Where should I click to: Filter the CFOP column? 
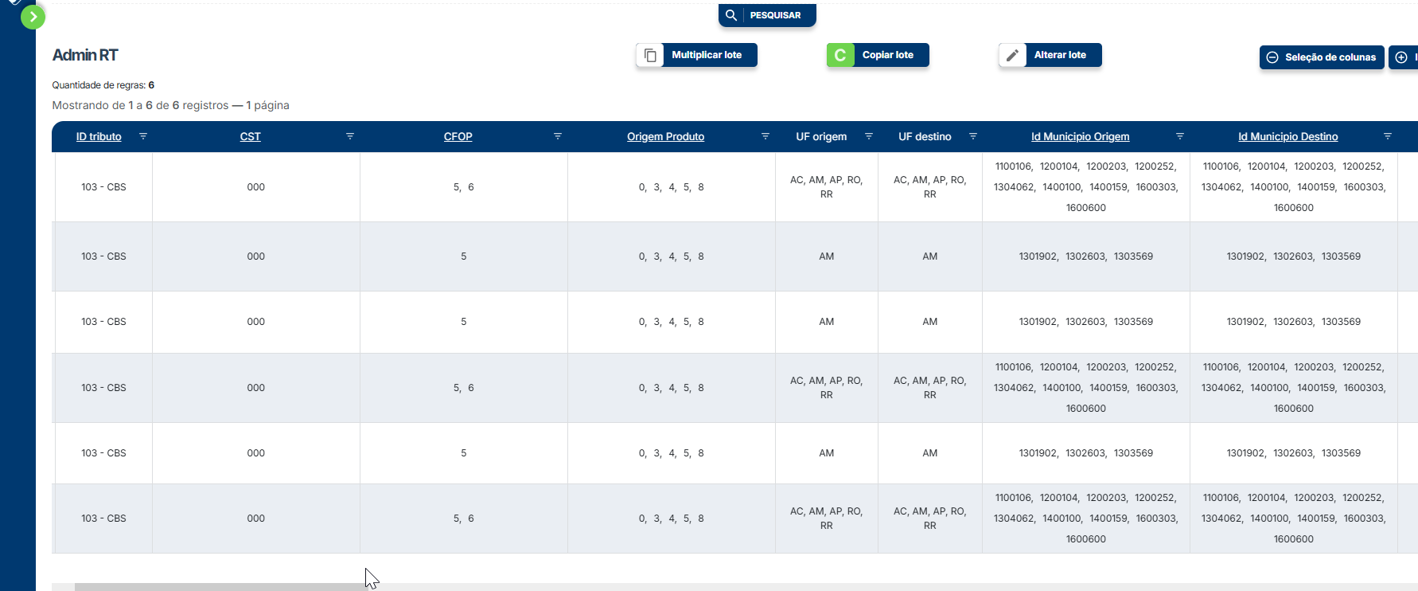click(558, 136)
